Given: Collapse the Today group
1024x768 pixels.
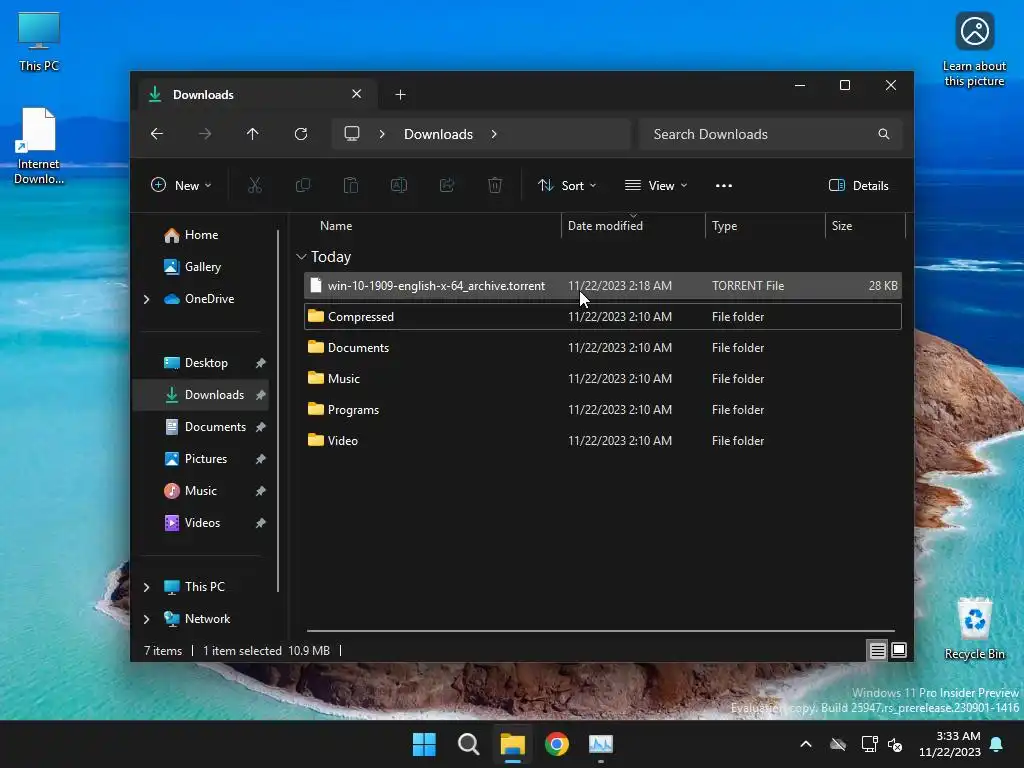Looking at the screenshot, I should tap(301, 257).
